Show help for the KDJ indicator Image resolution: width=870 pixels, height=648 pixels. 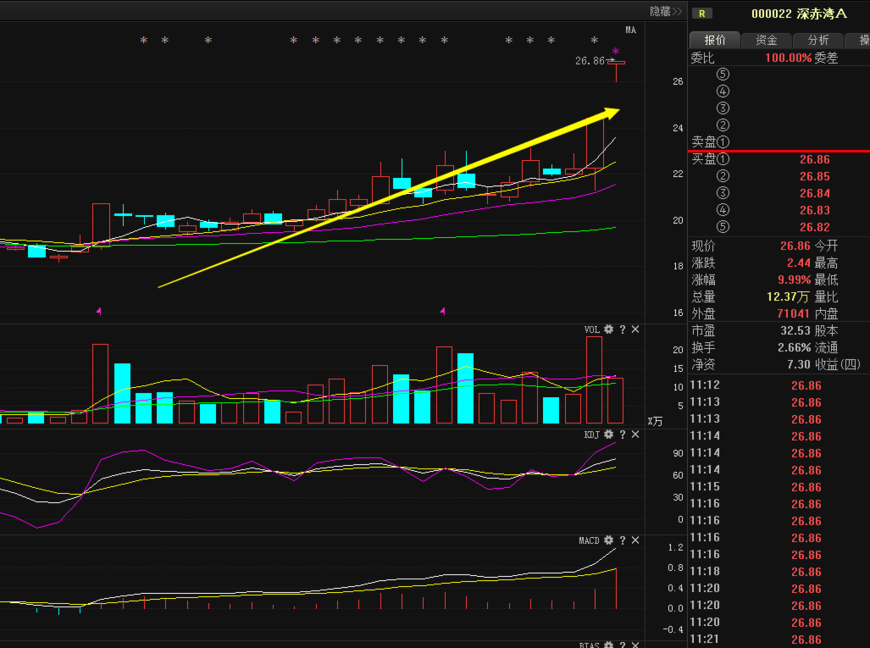623,434
